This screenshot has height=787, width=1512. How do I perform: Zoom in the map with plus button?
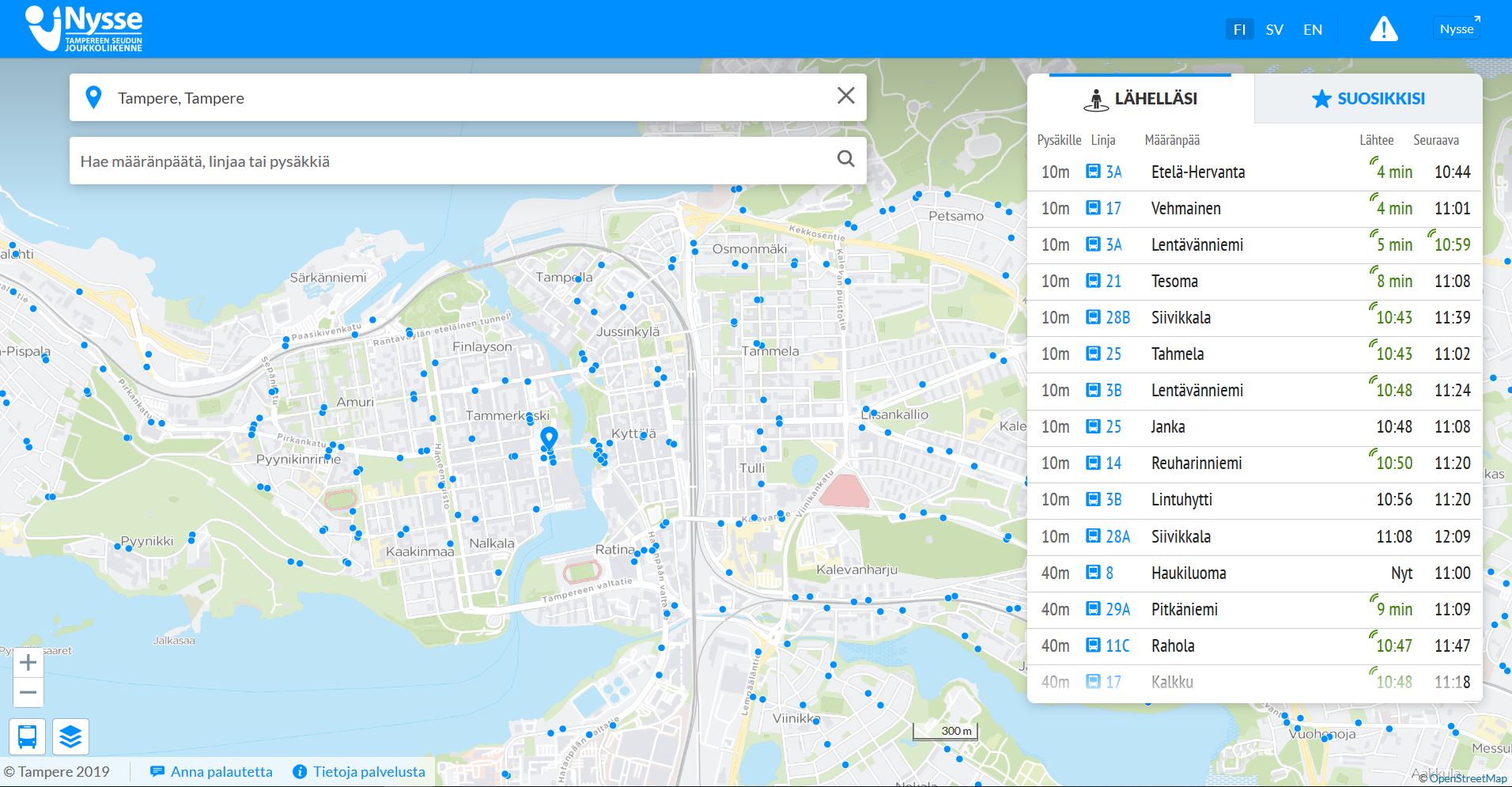click(28, 662)
